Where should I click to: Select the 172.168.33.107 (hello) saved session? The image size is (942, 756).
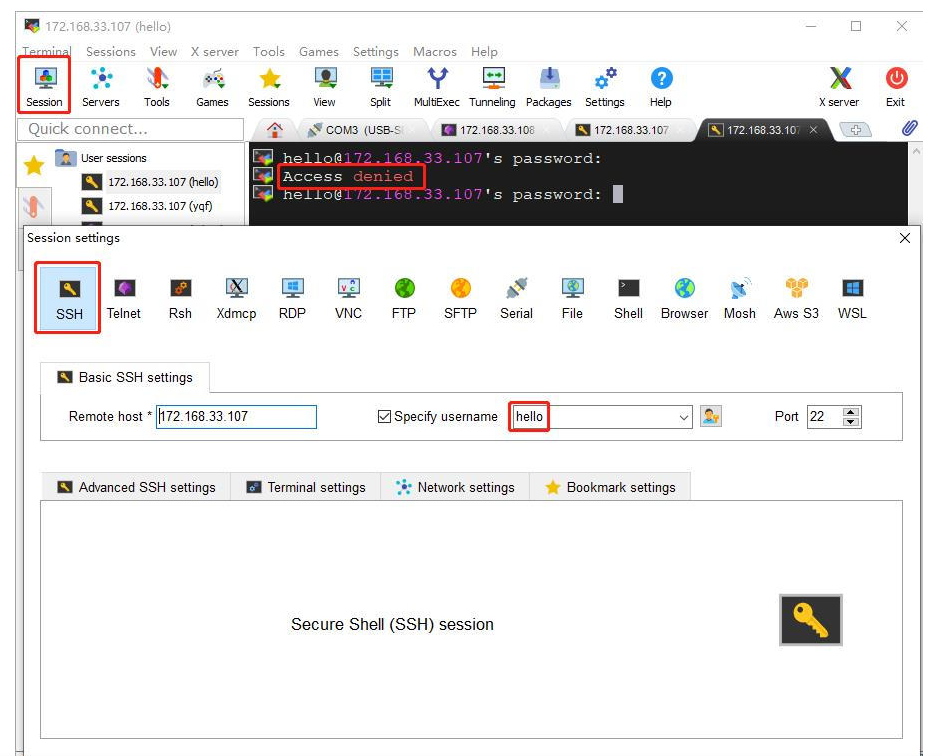[x=151, y=181]
